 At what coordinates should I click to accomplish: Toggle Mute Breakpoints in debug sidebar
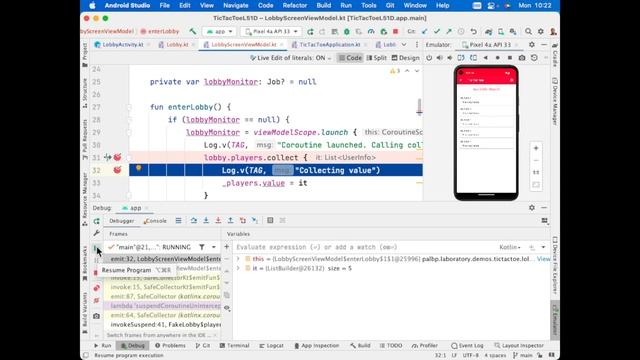pos(96,301)
